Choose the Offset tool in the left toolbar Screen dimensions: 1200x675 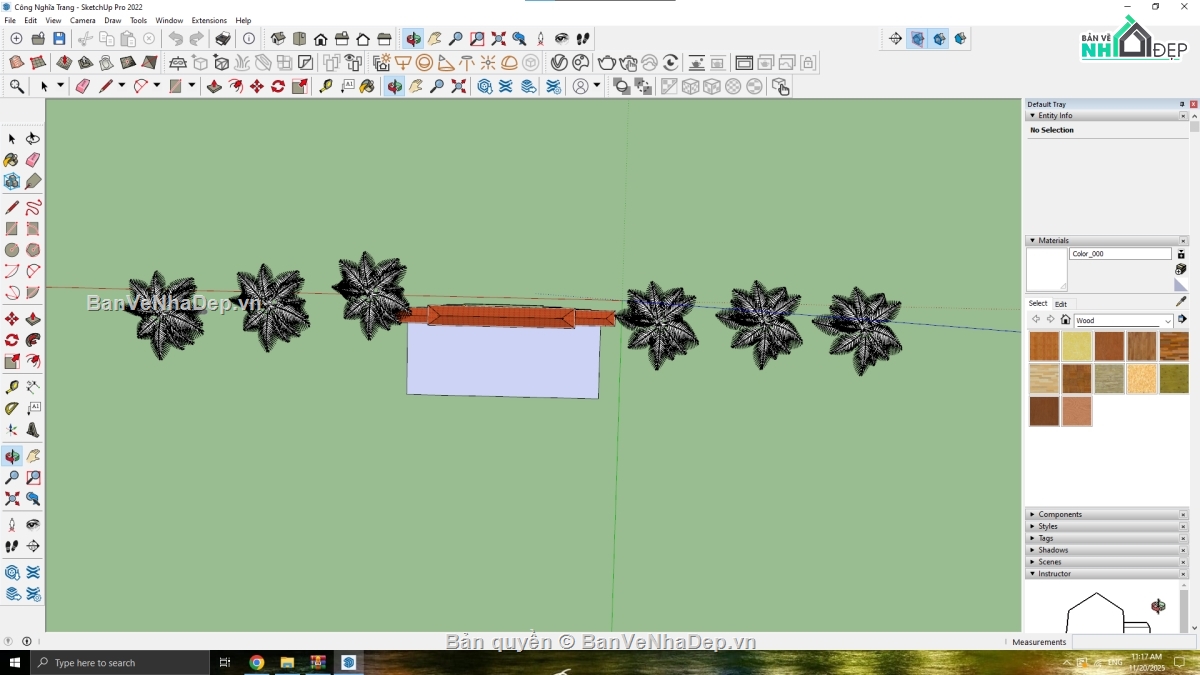coord(33,361)
